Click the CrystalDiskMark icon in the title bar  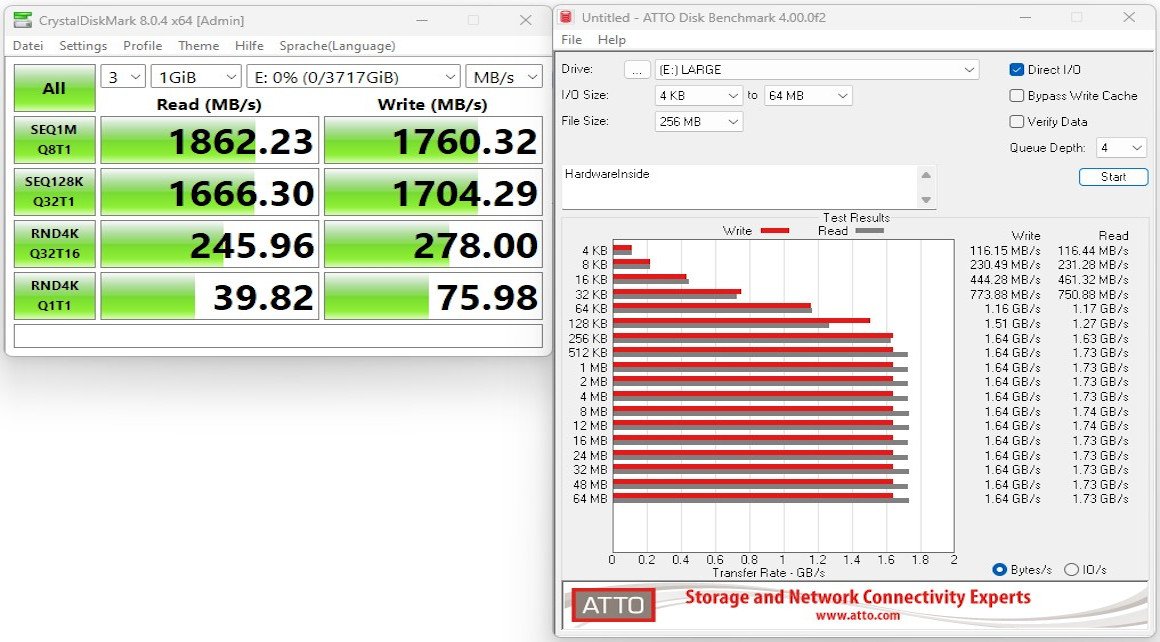[x=22, y=19]
